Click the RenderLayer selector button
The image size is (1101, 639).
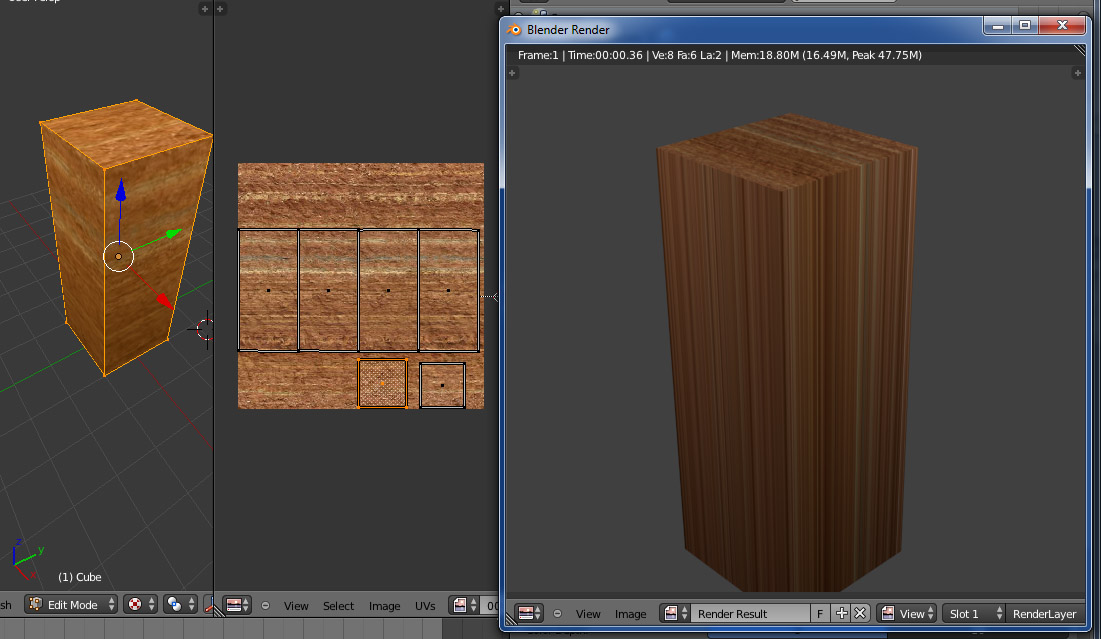pyautogui.click(x=1044, y=614)
